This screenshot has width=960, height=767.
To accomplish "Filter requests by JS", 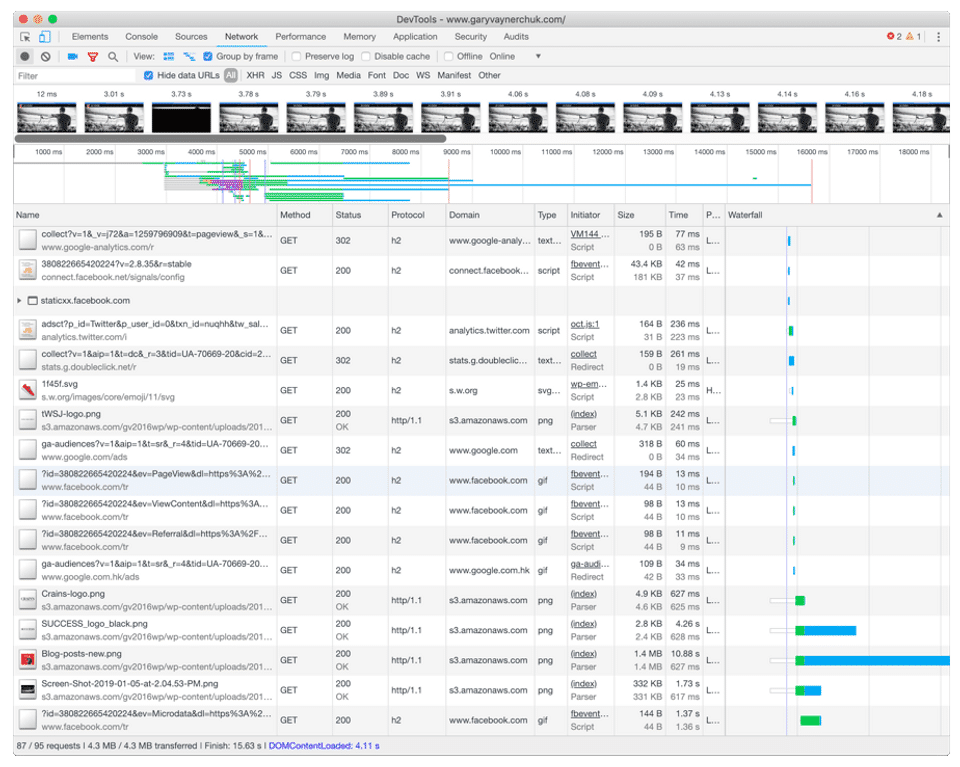I will point(277,75).
